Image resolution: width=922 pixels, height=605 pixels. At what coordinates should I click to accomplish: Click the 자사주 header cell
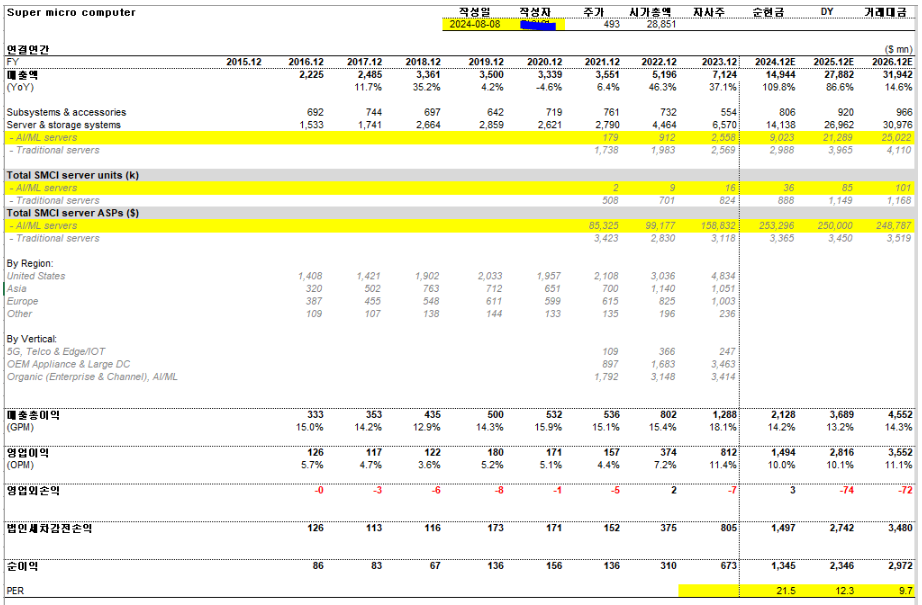click(x=709, y=12)
